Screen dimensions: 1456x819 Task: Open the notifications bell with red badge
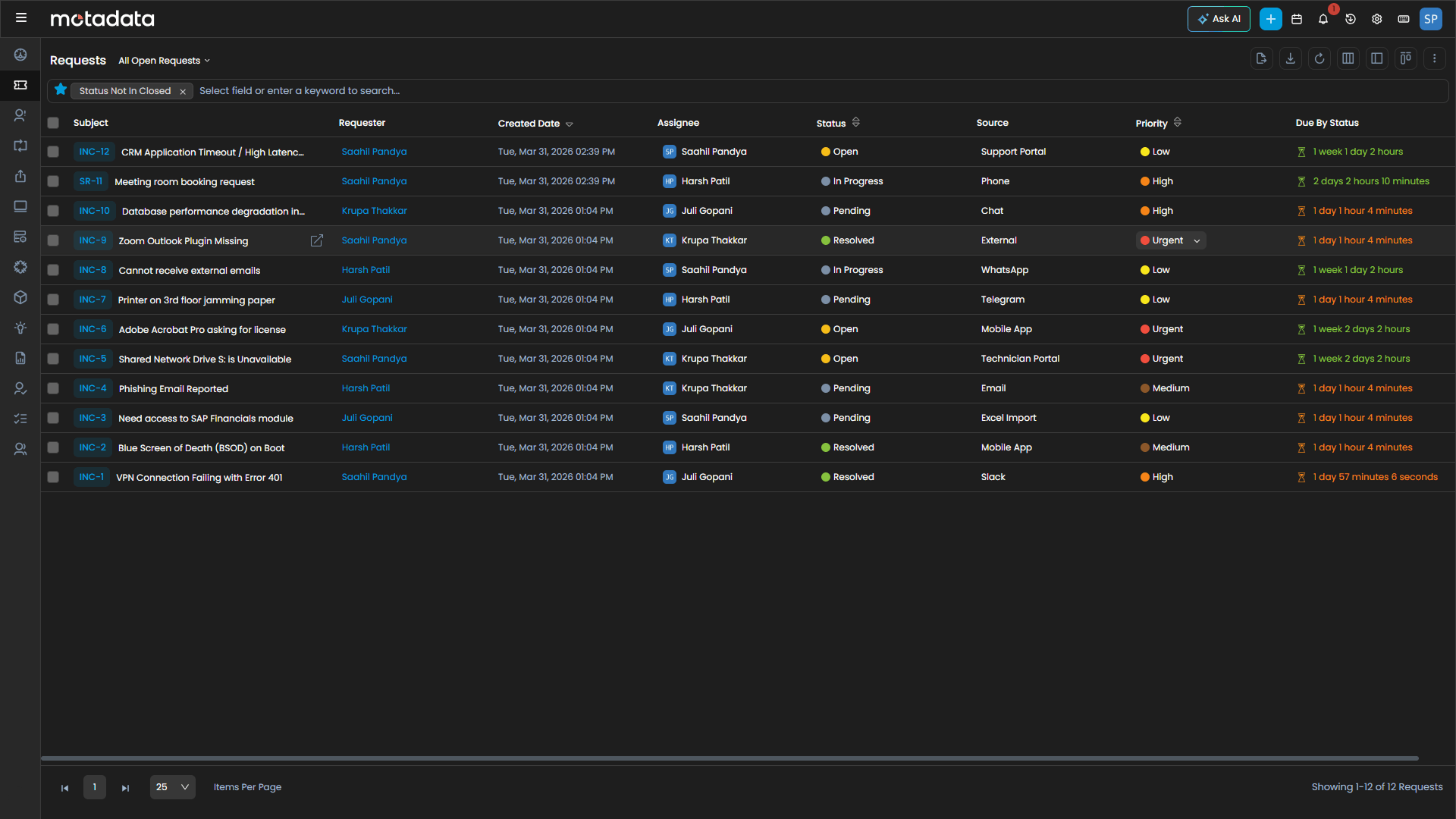pyautogui.click(x=1323, y=19)
